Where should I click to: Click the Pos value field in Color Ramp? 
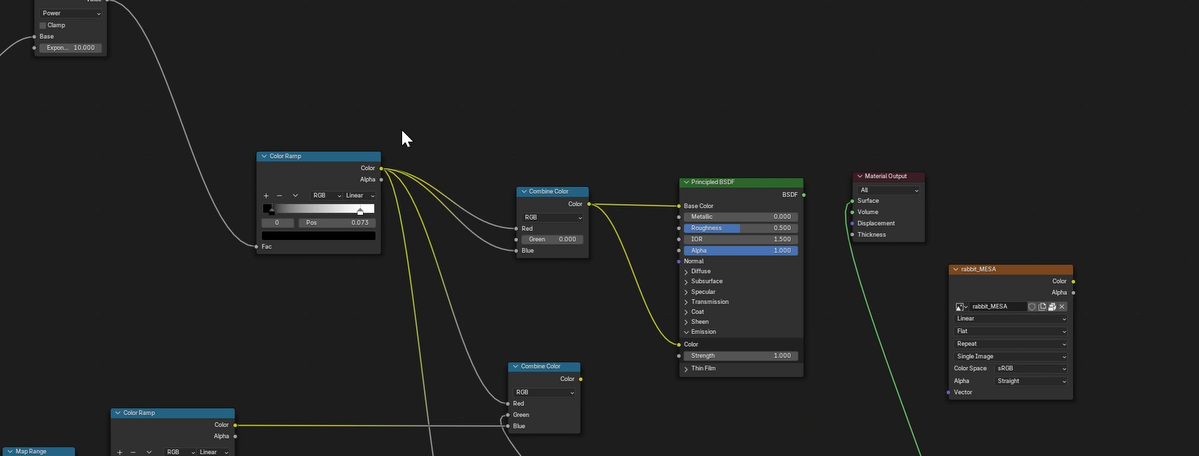coord(337,222)
